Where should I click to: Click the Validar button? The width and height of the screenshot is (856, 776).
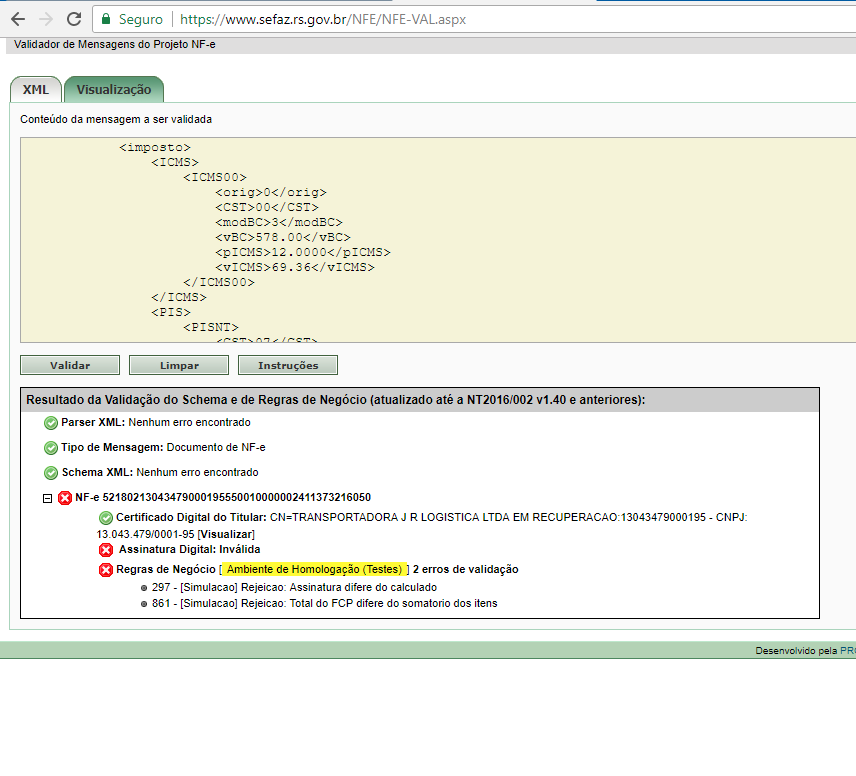[70, 365]
